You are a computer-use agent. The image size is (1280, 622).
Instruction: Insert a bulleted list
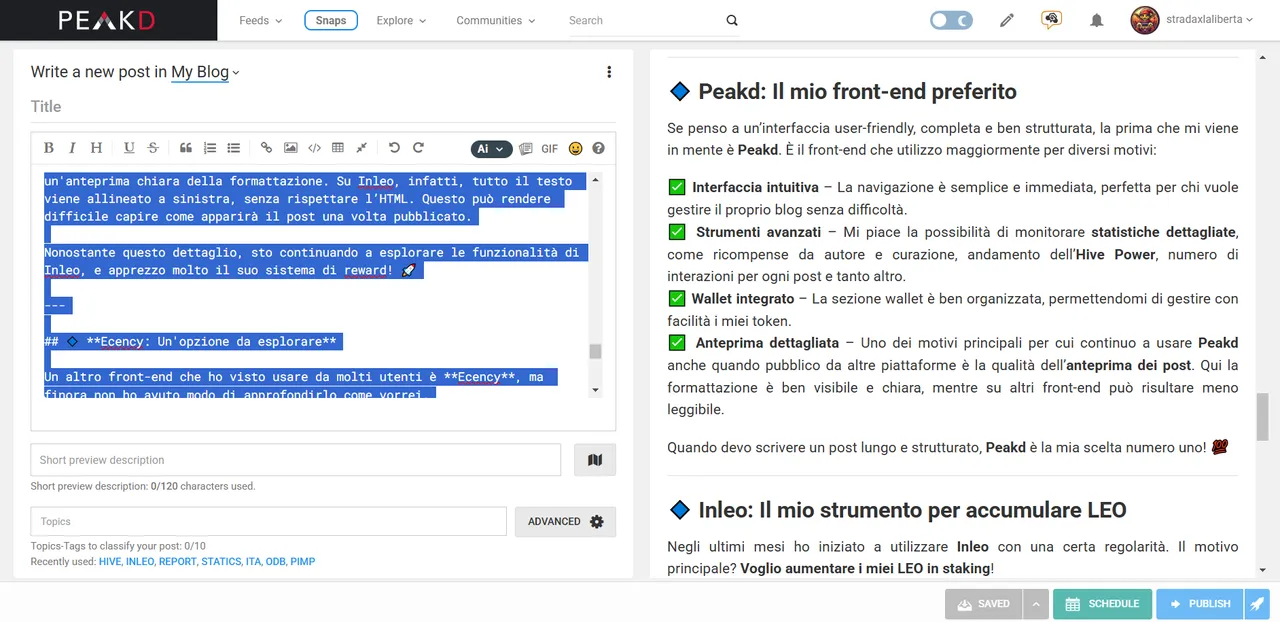point(233,148)
